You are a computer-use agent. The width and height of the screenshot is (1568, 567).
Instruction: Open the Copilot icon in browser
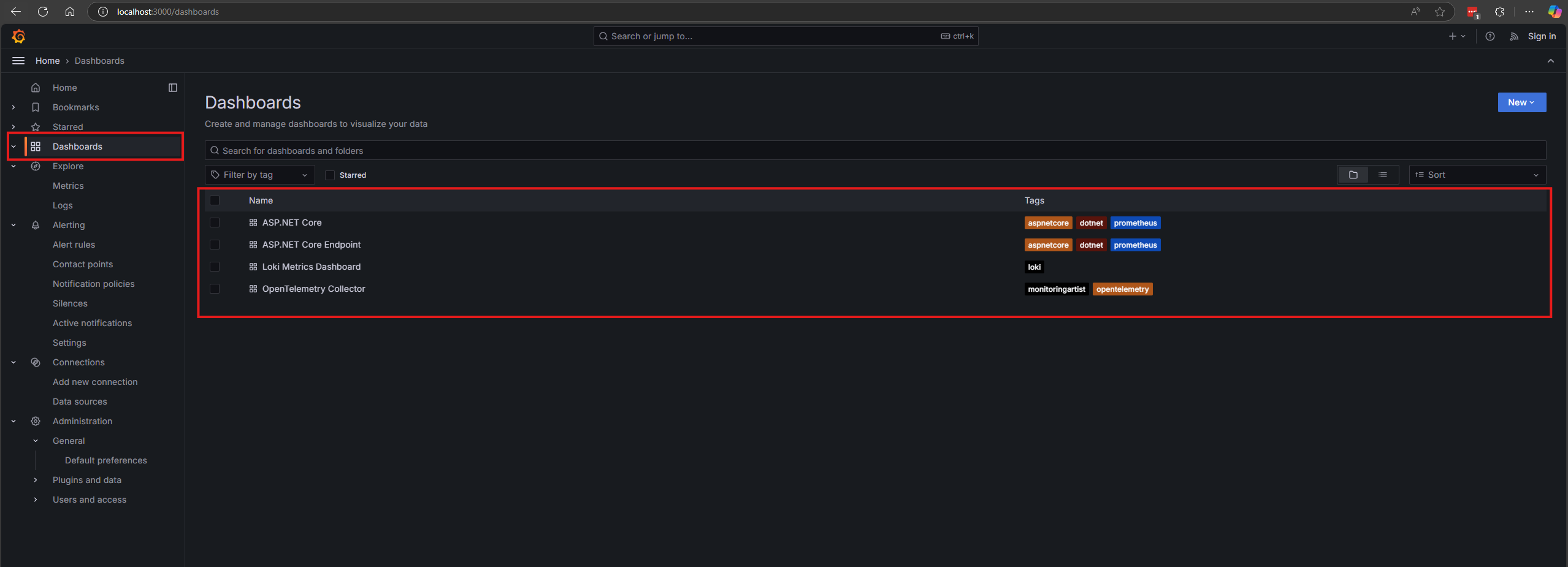pos(1555,12)
